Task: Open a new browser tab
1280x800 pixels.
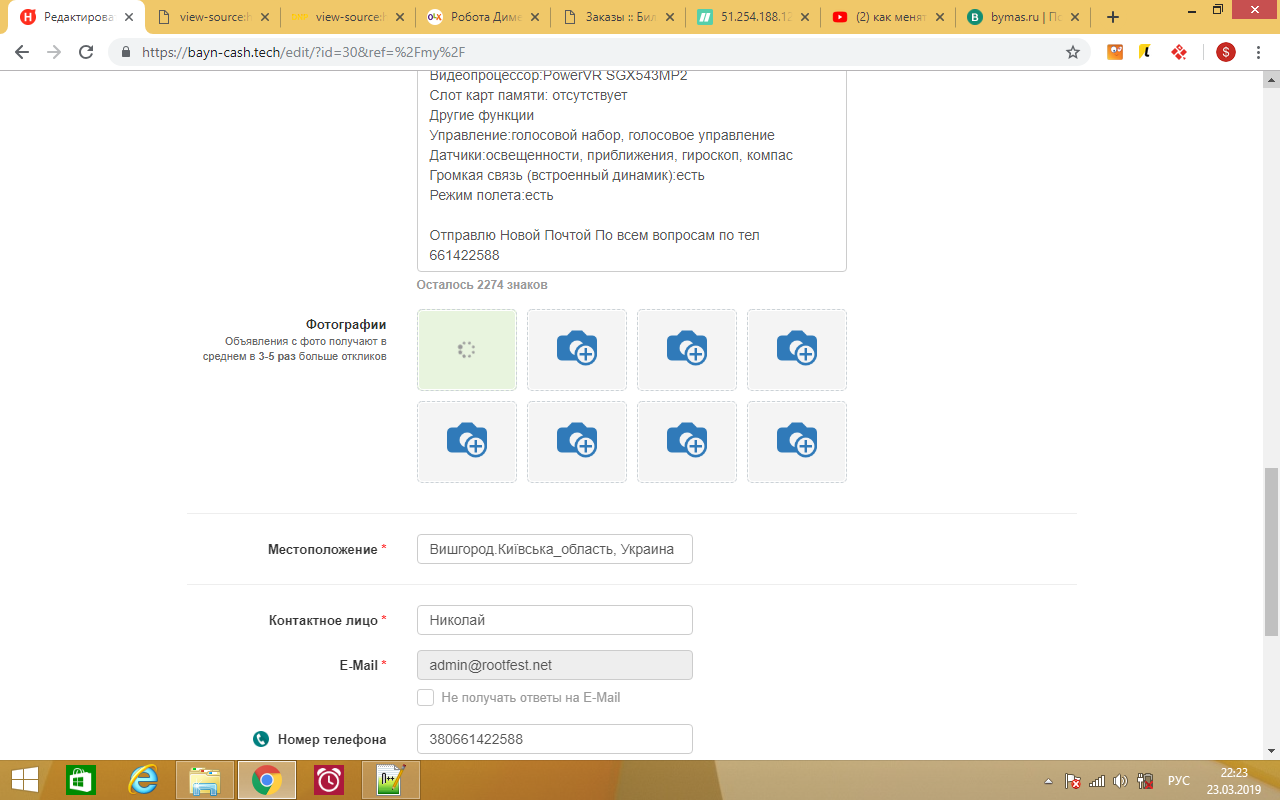Action: click(x=1113, y=17)
